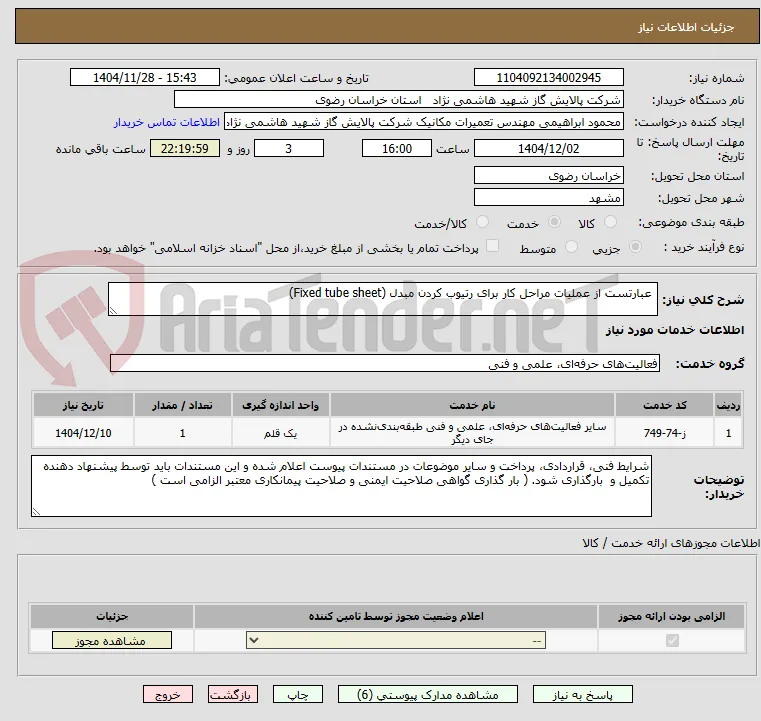Screen dimensions: 761x721
Task: Toggle the الزامی بودن ارائه مجوز checkbox
Action: (x=672, y=641)
